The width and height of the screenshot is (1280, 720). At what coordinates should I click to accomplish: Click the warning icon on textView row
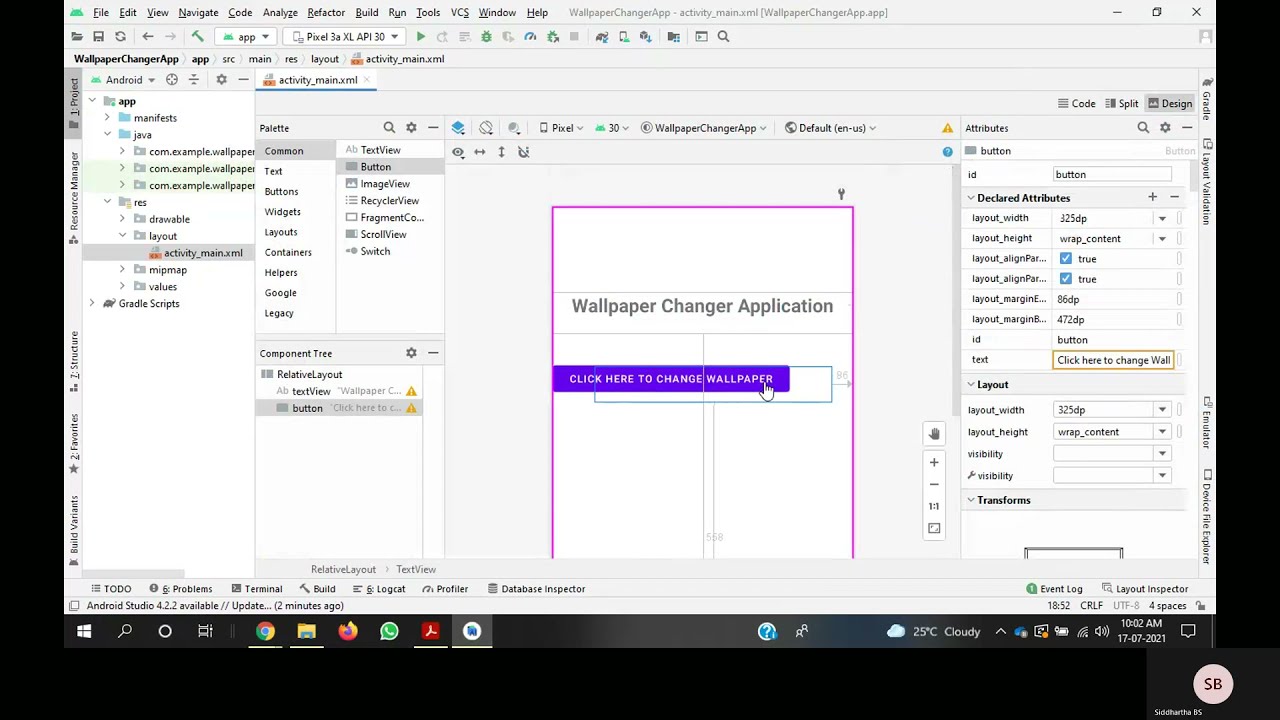(x=411, y=391)
